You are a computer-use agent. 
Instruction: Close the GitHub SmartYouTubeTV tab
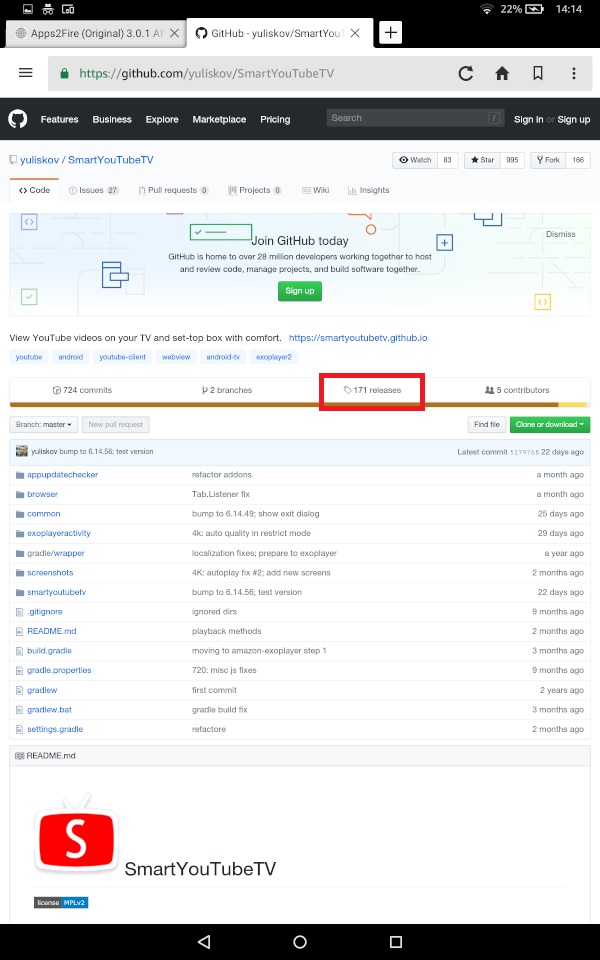coord(354,33)
